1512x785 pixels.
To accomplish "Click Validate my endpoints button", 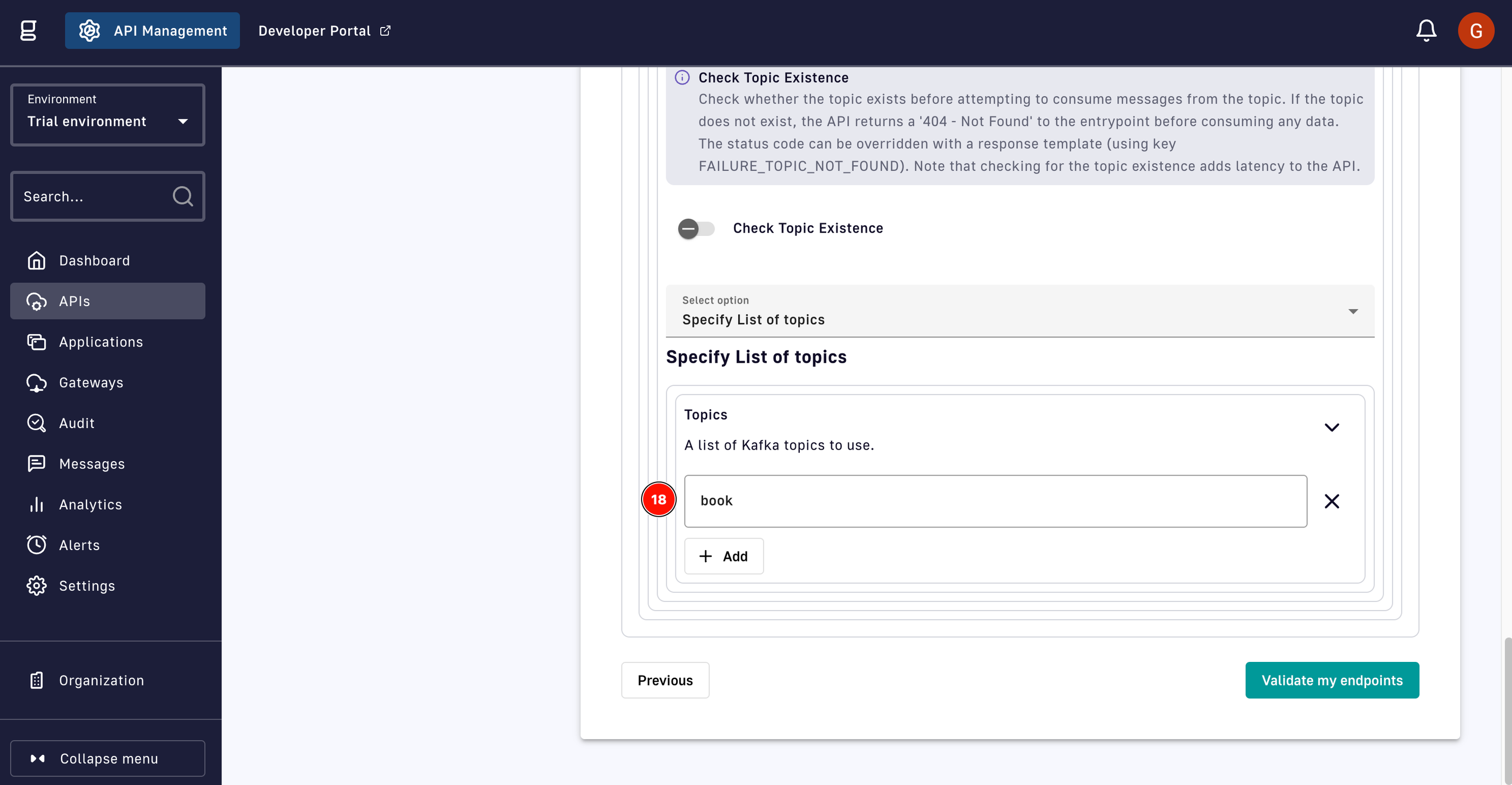I will [1332, 680].
